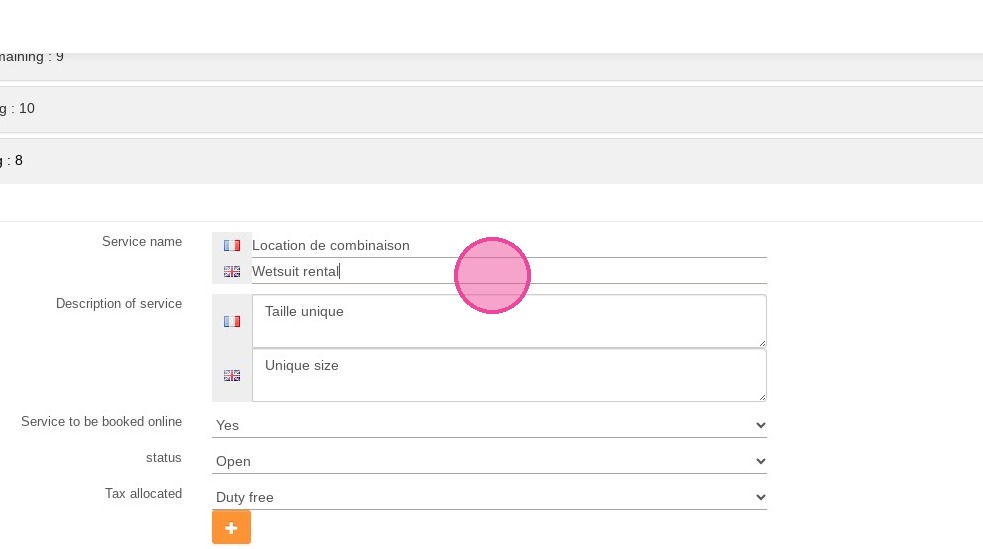Click the French flag beside Location de combinaison

(x=232, y=246)
